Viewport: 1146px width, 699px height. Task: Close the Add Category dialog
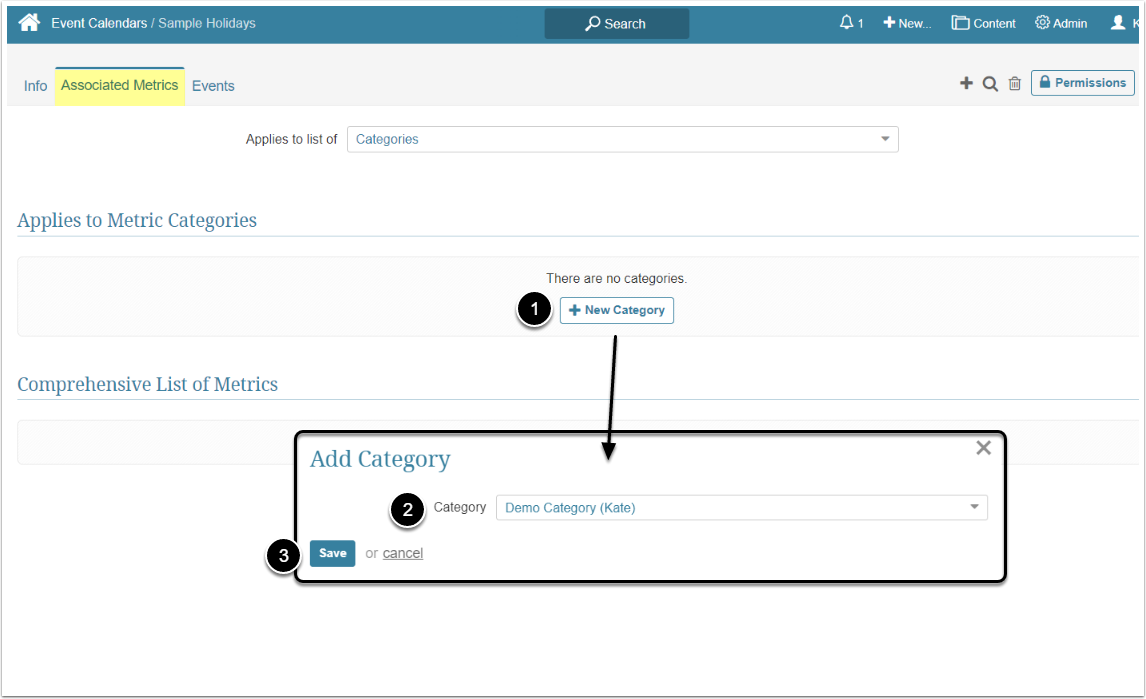click(x=983, y=448)
